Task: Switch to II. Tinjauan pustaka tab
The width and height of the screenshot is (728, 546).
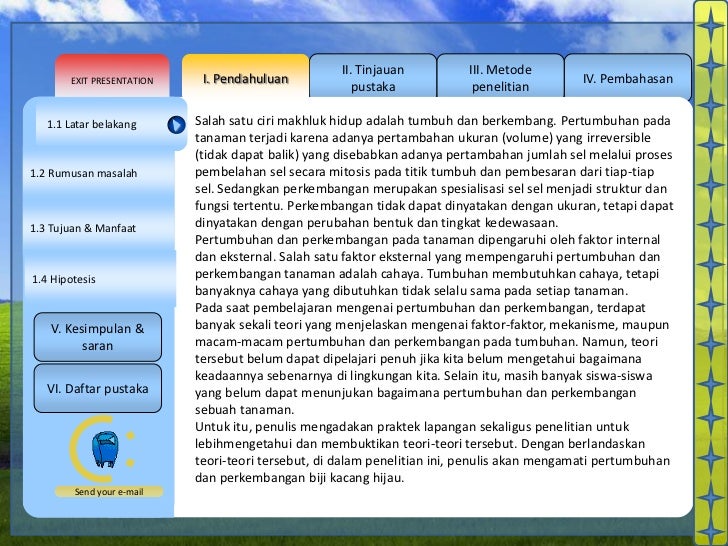Action: click(x=373, y=76)
